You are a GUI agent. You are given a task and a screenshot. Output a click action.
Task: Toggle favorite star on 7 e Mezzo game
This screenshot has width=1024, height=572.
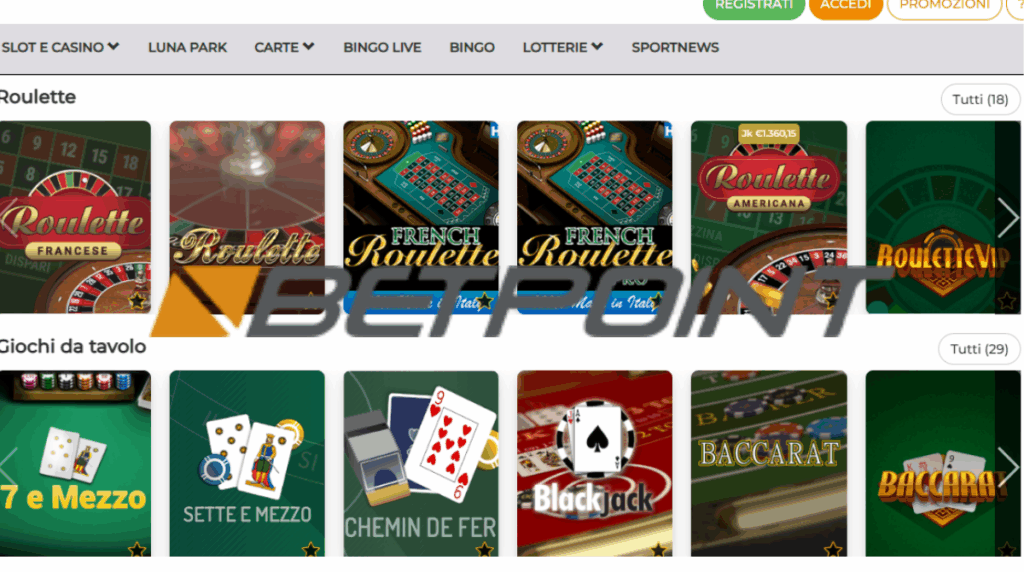tap(137, 549)
